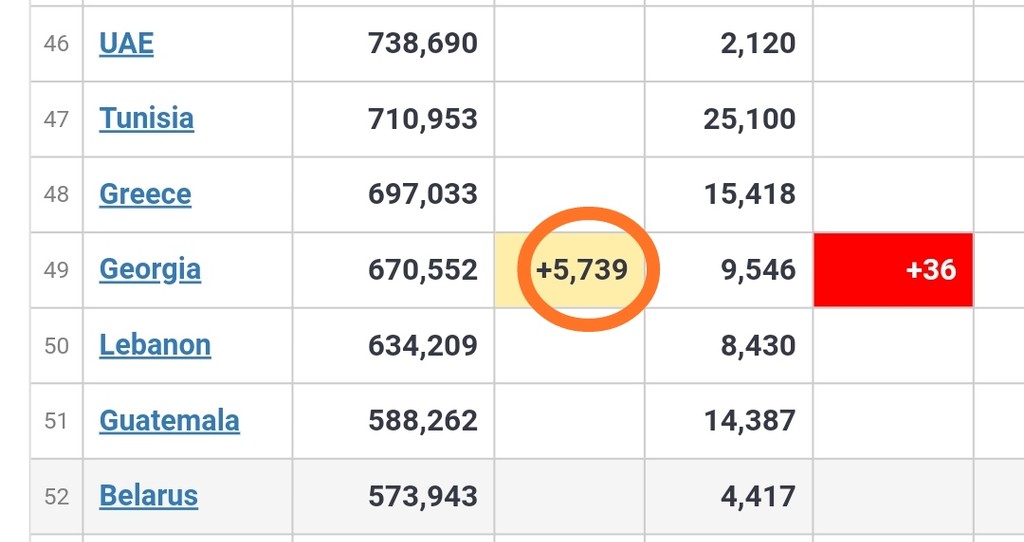This screenshot has width=1024, height=542.
Task: Open the Georgia country page
Action: 150,269
